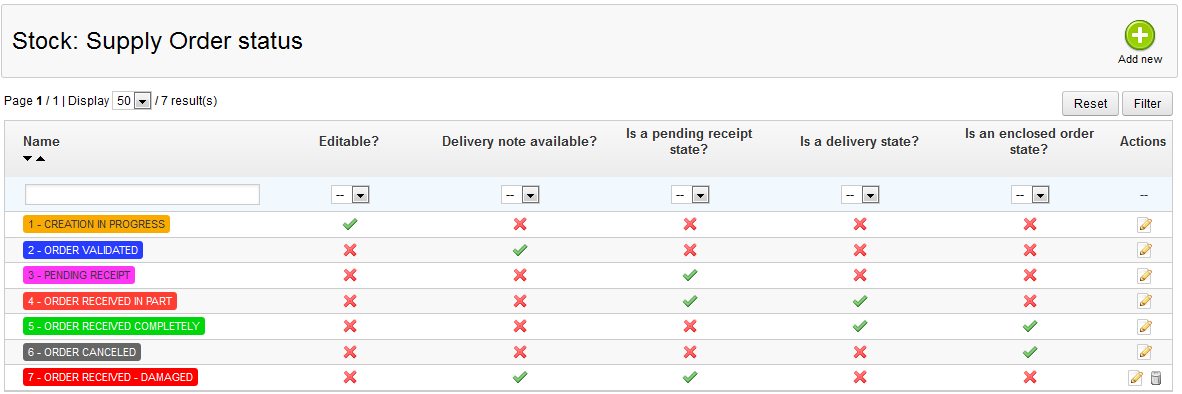Click Editable red cross for Order Canceled
1182x394 pixels.
click(x=349, y=352)
